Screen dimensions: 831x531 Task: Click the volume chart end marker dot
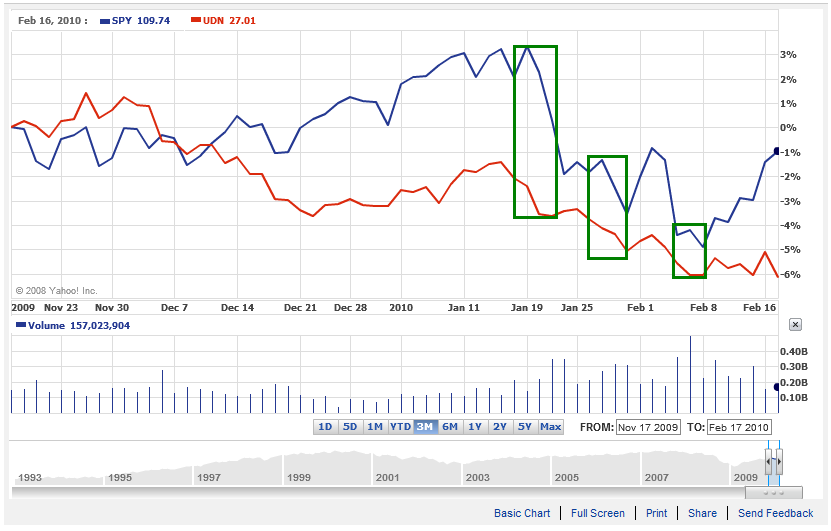tap(776, 387)
